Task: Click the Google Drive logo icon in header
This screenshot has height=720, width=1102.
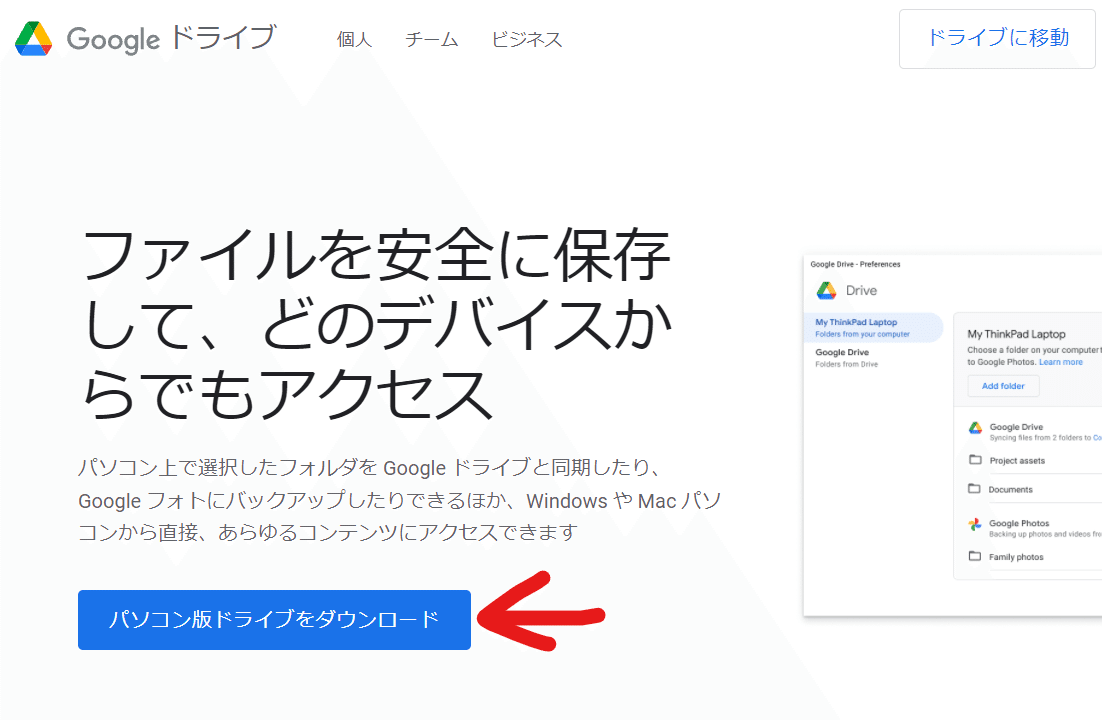Action: (x=34, y=39)
